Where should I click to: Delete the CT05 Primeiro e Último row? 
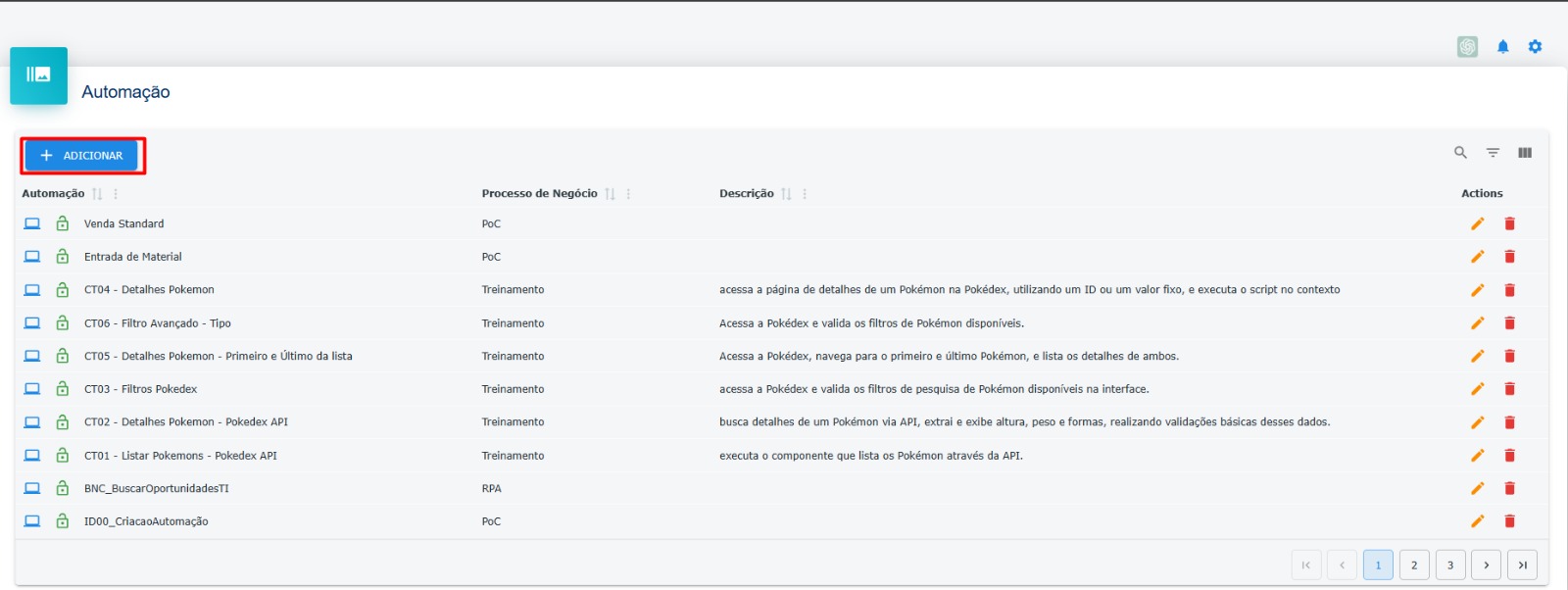click(1509, 356)
